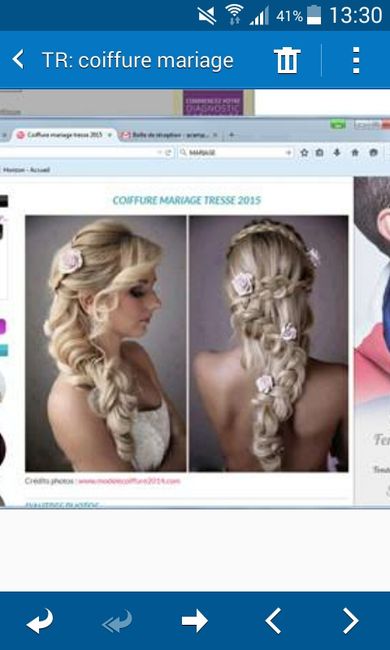Tap the reply arrow in the bottom bar
This screenshot has height=650, width=390.
coord(40,621)
